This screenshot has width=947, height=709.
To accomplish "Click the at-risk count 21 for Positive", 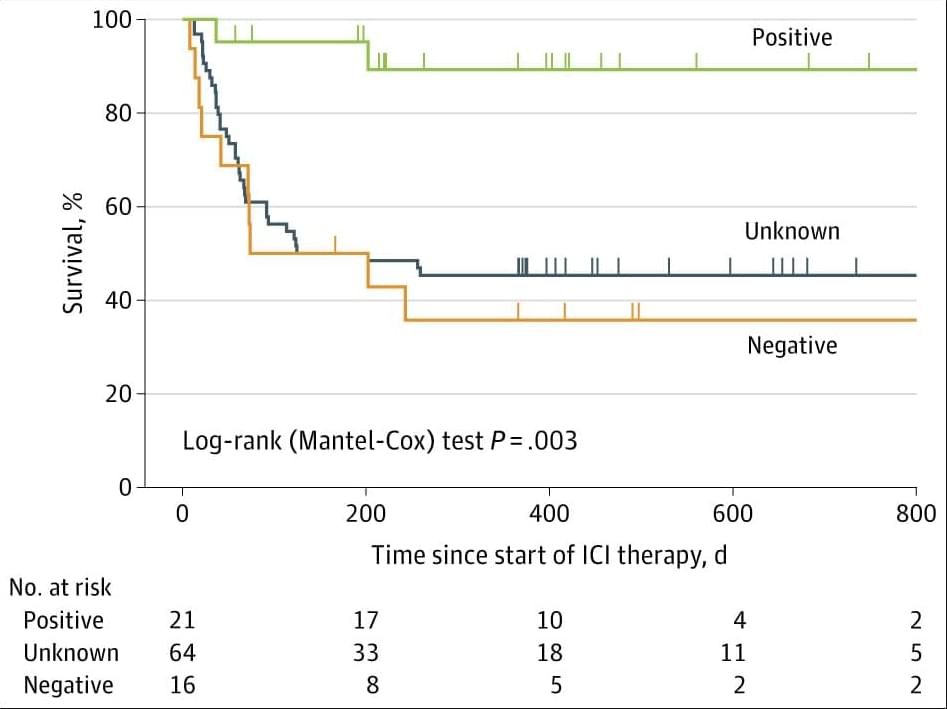I will [182, 620].
